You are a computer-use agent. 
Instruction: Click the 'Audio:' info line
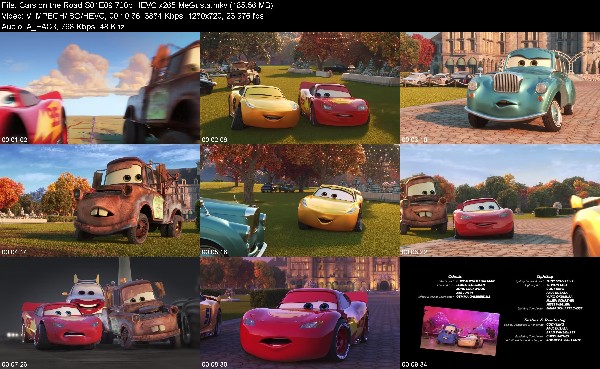[x=64, y=26]
